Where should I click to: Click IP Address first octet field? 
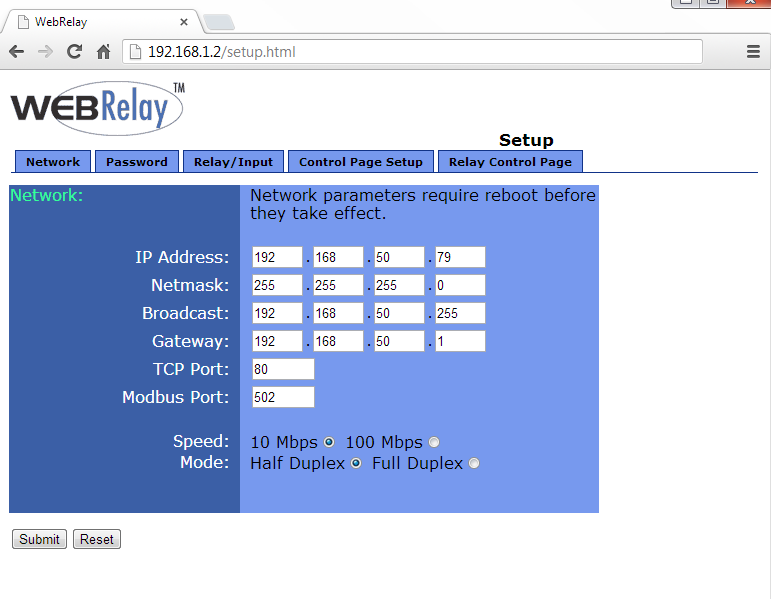coord(277,257)
